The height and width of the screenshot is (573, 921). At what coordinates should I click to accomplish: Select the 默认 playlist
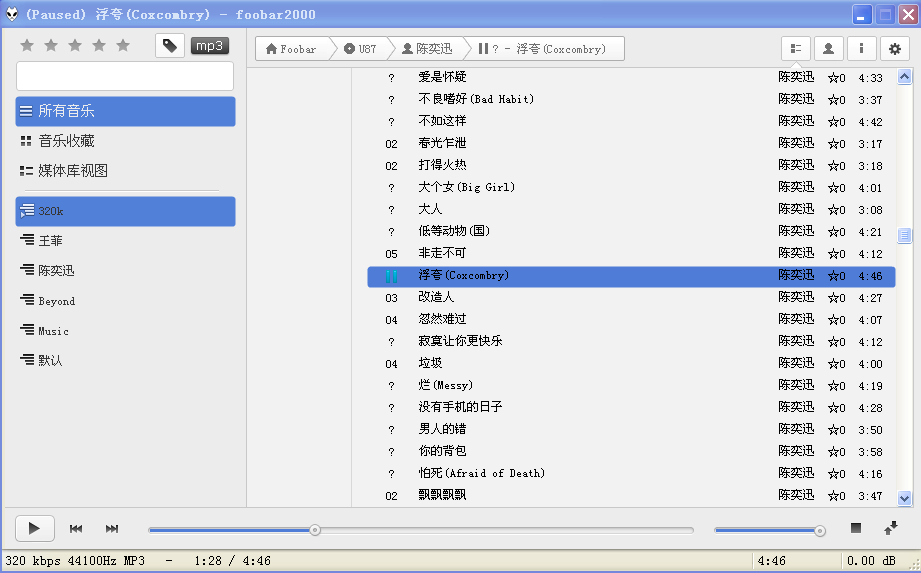125,360
